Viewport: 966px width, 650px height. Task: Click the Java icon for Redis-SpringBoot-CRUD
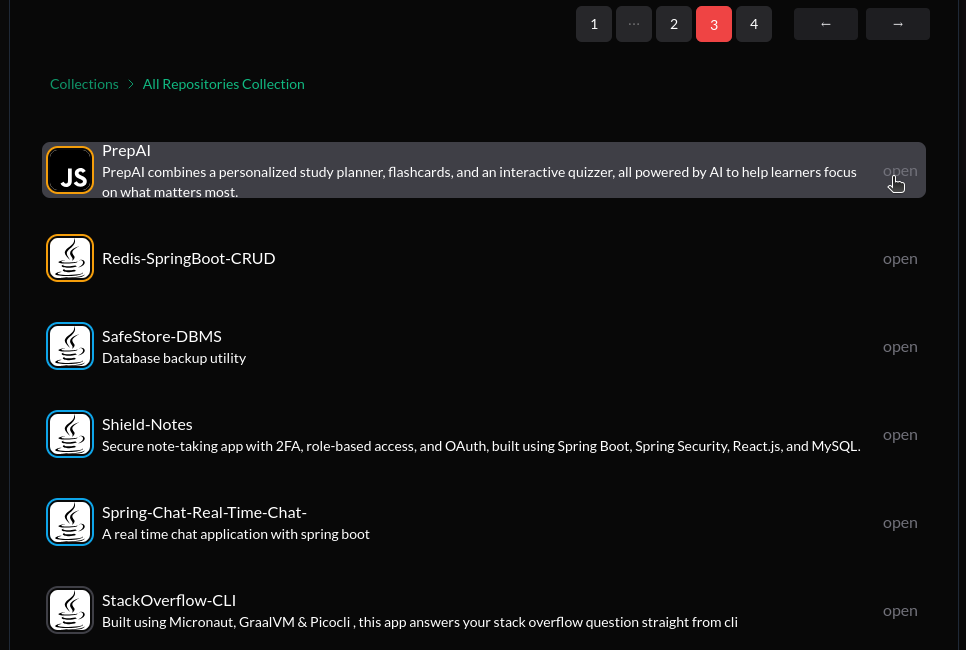point(70,258)
